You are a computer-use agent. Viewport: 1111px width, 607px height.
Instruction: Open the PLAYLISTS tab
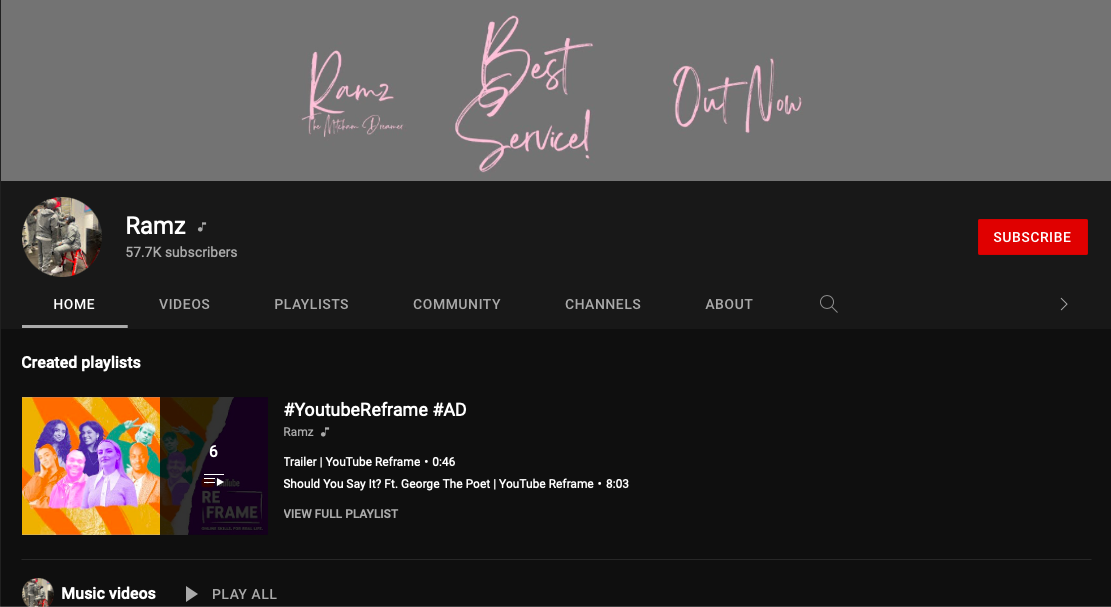pyautogui.click(x=311, y=304)
